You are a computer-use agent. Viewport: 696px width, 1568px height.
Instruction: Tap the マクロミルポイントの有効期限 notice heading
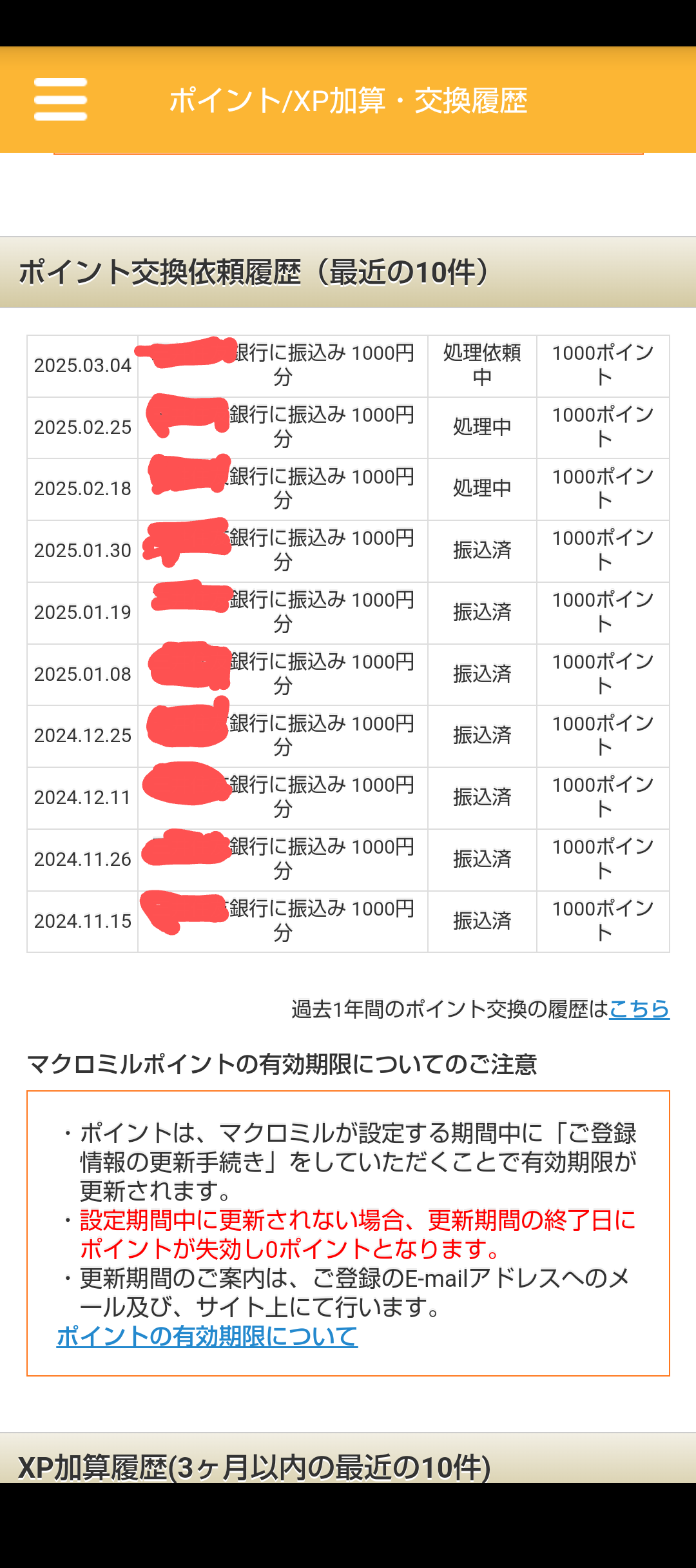(x=282, y=1064)
